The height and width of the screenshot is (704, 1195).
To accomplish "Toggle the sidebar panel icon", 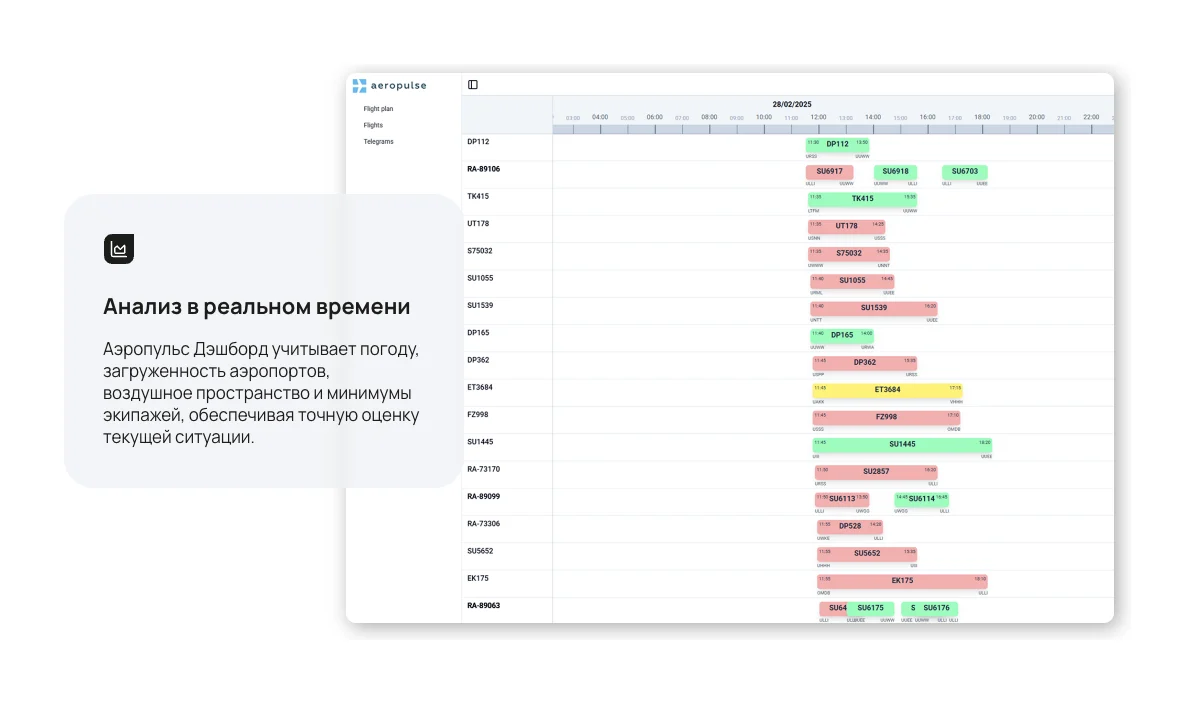I will pyautogui.click(x=473, y=85).
